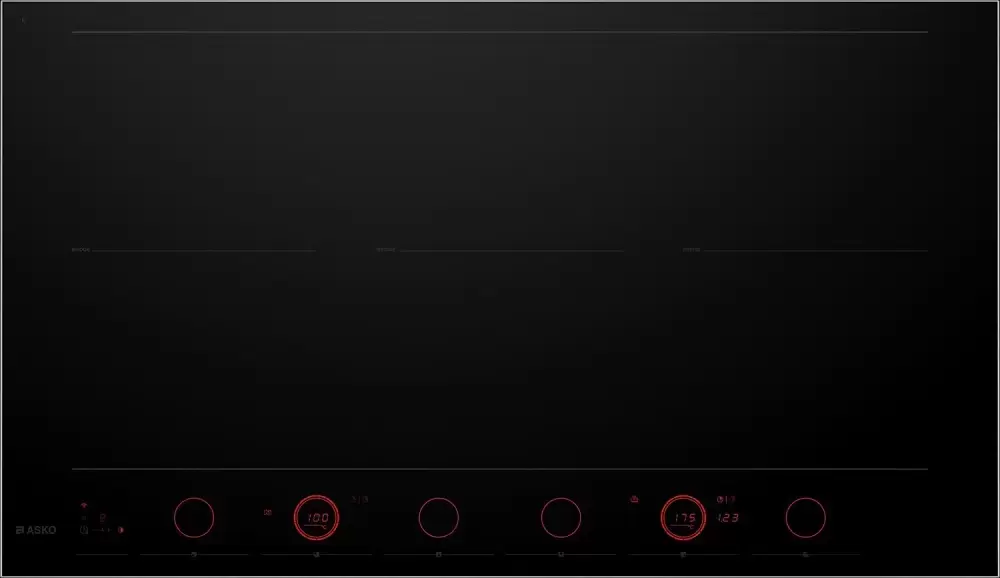Screen dimensions: 1000x578
Task: Tap the dim lock icon under Wi-Fi symbol
Action: 84,518
